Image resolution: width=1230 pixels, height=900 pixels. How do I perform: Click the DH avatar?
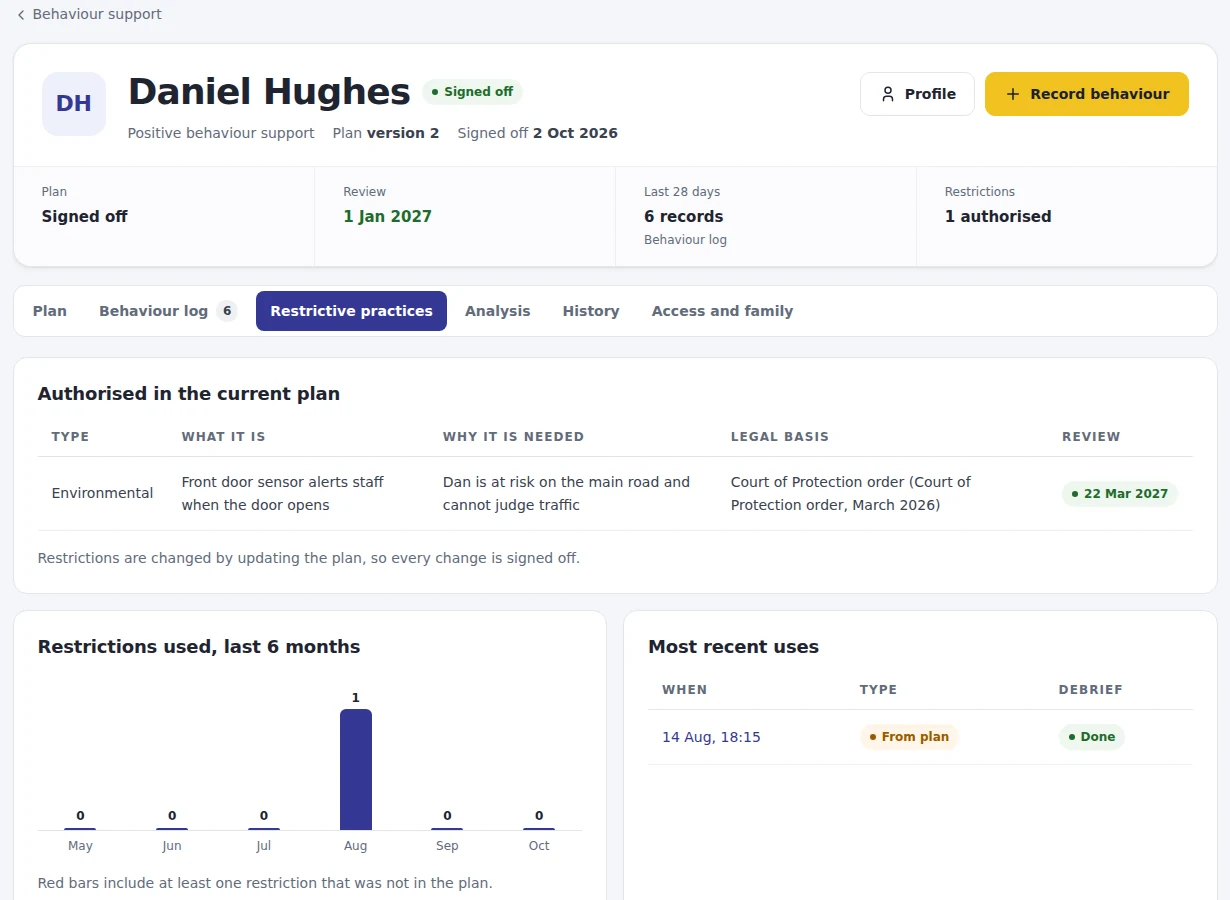coord(74,104)
